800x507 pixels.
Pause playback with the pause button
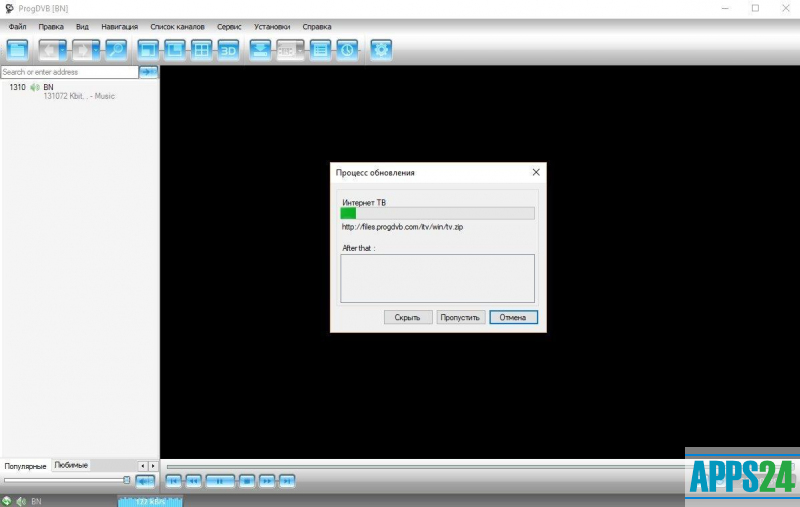(220, 481)
